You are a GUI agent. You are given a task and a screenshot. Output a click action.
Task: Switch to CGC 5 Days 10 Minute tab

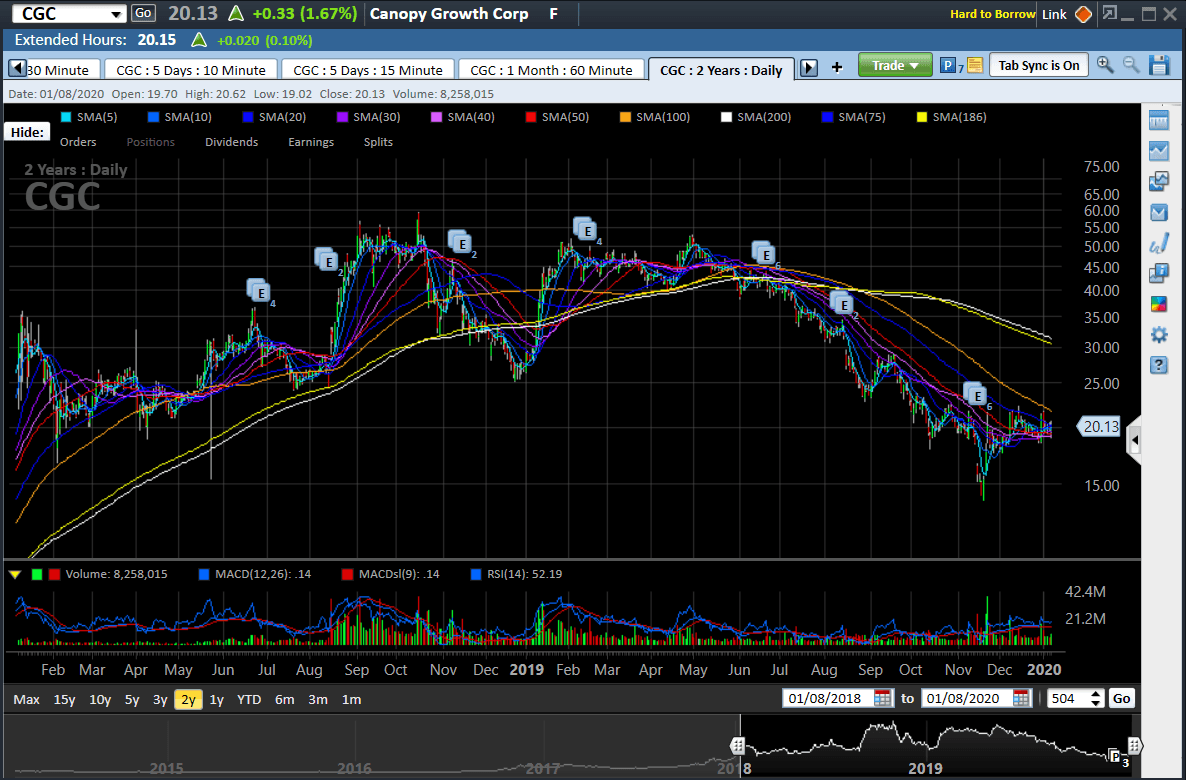click(191, 70)
